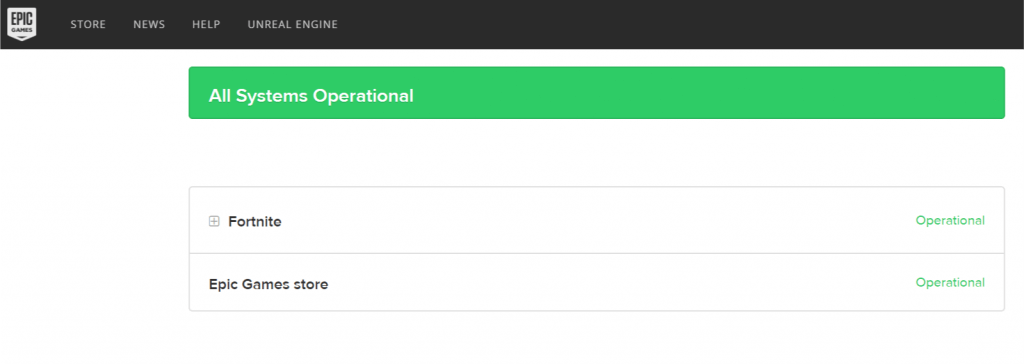Click Fortnite's green Operational status label

pyautogui.click(x=950, y=221)
